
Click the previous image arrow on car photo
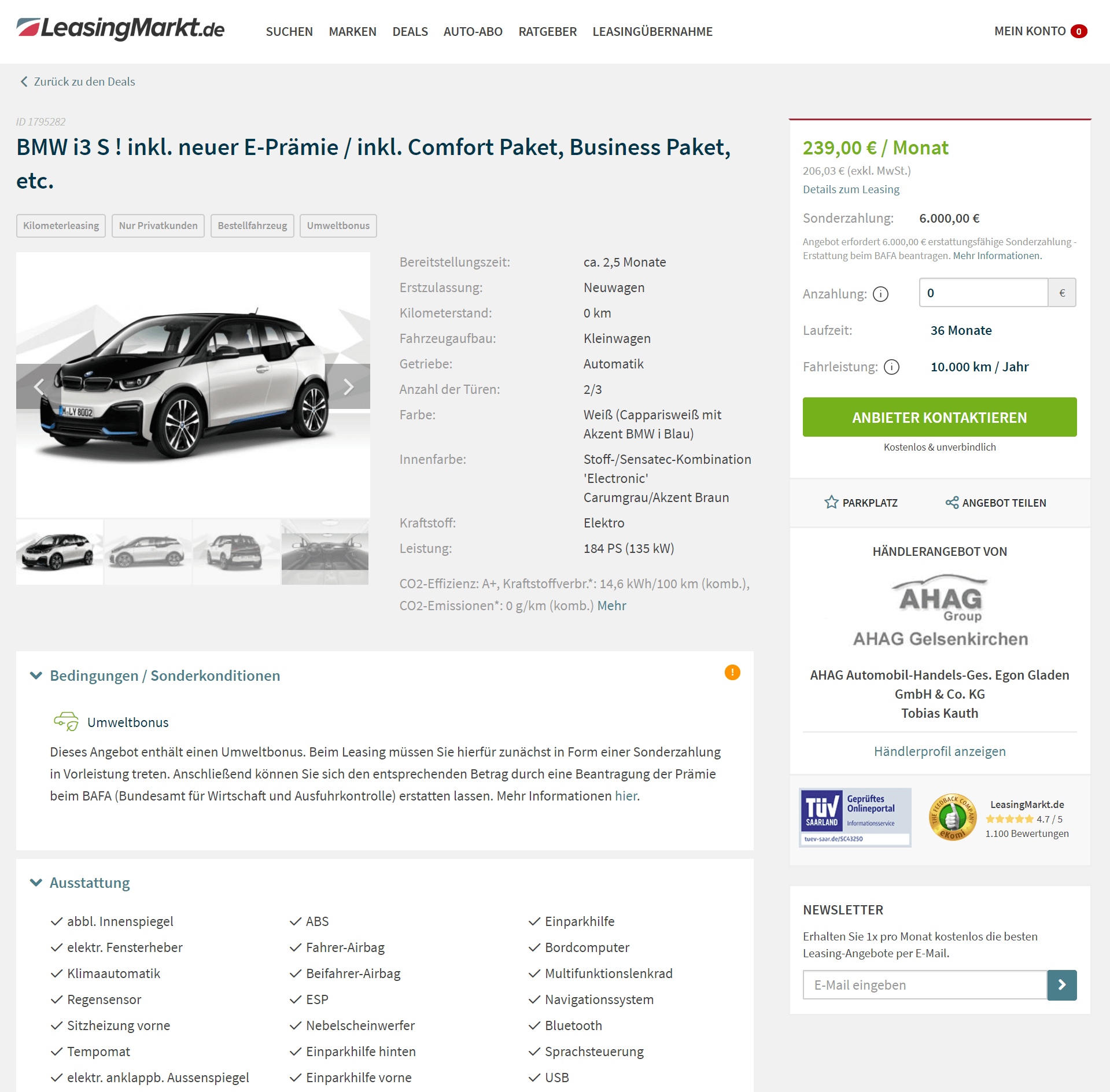pyautogui.click(x=39, y=386)
